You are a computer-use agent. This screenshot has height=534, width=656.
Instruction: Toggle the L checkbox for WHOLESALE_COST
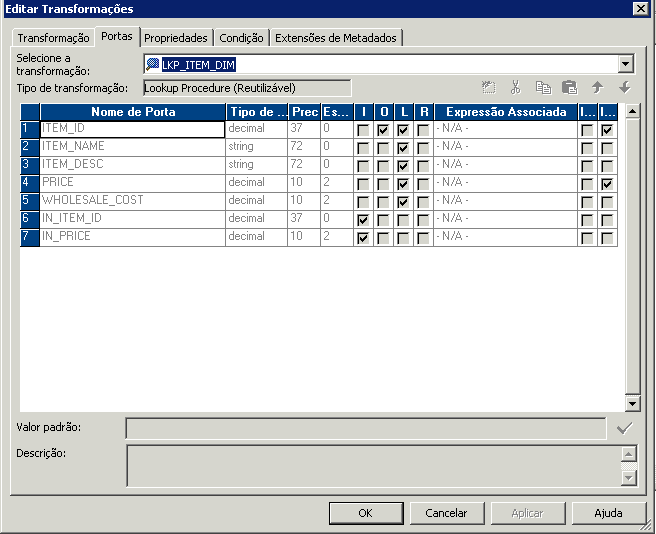point(403,202)
